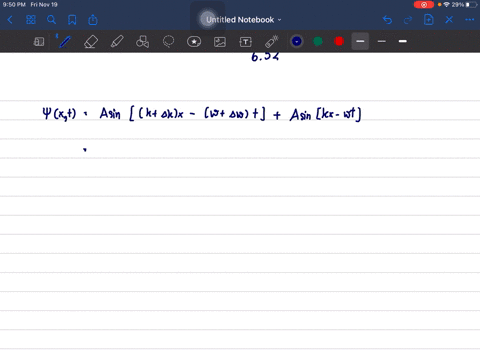Tap the 9:50 PM clock
The height and width of the screenshot is (360, 480).
tap(14, 5)
